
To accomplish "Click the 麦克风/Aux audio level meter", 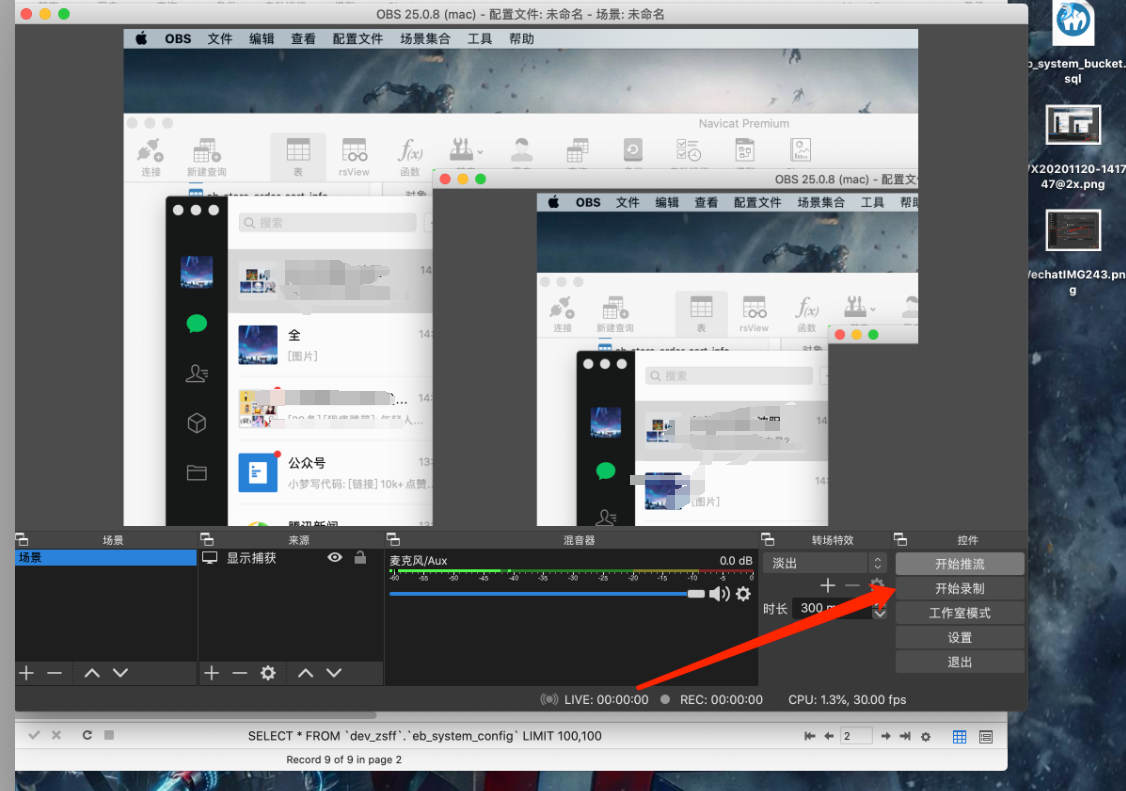I will point(571,573).
